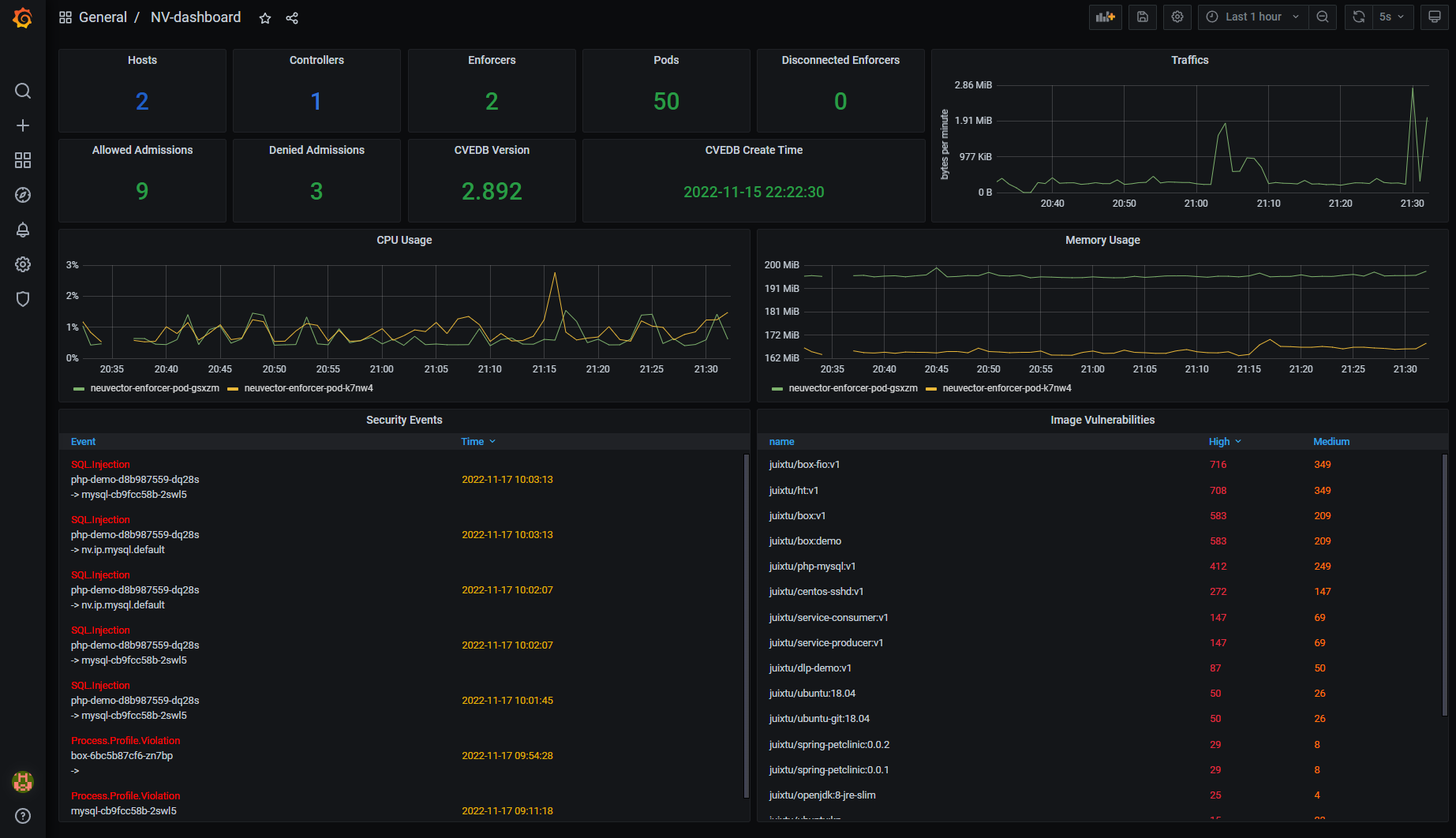This screenshot has height=838, width=1456.
Task: Open the user profile avatar
Action: click(23, 781)
